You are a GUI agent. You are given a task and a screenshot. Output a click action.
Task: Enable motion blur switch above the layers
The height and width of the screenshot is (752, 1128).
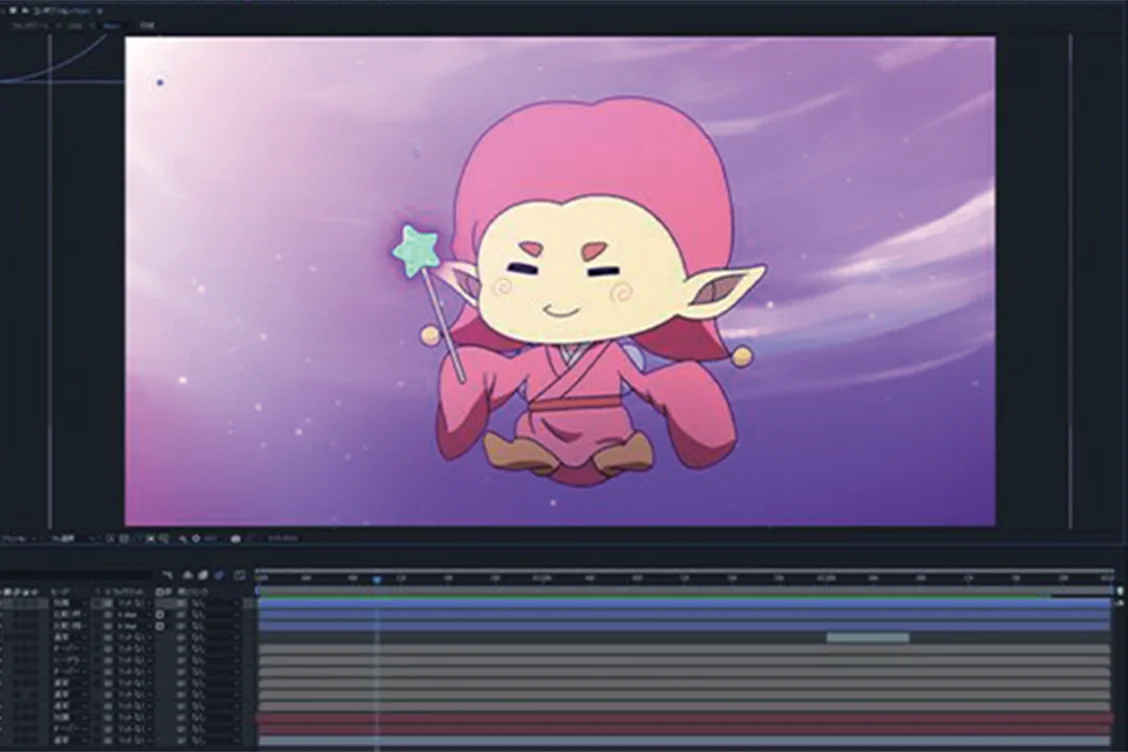tap(218, 575)
